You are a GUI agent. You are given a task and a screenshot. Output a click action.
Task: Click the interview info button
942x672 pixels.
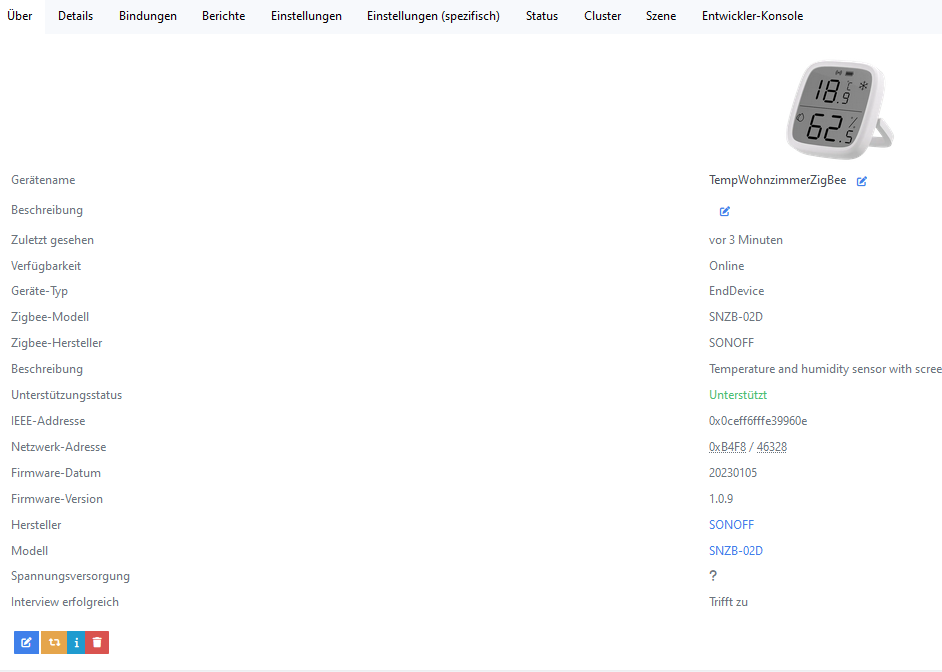click(77, 642)
